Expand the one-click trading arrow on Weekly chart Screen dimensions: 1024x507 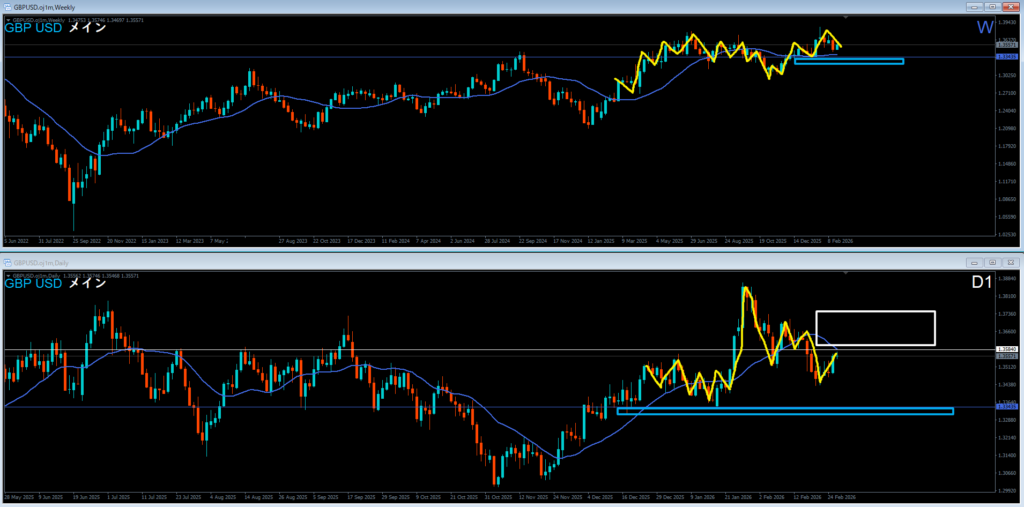point(8,20)
